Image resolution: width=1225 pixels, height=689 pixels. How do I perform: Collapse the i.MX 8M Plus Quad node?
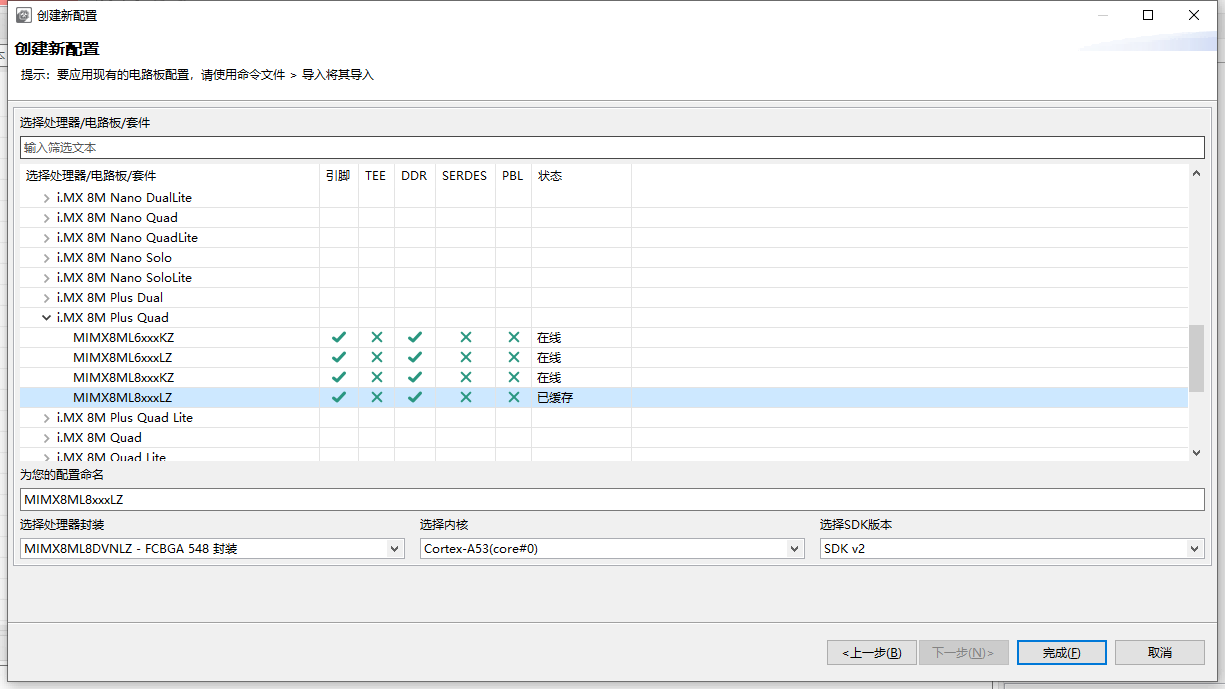coord(46,318)
